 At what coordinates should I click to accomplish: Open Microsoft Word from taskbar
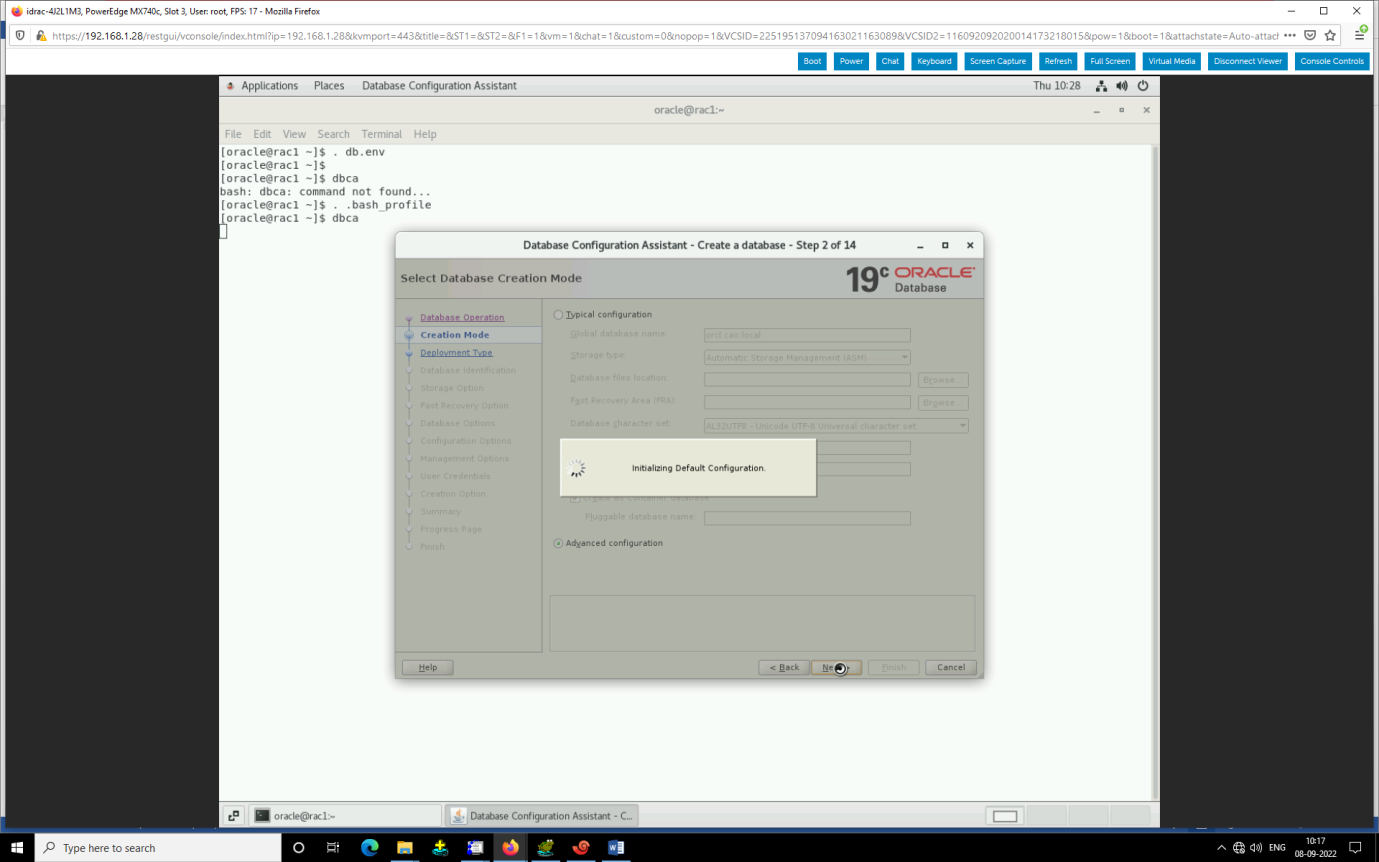[x=616, y=847]
